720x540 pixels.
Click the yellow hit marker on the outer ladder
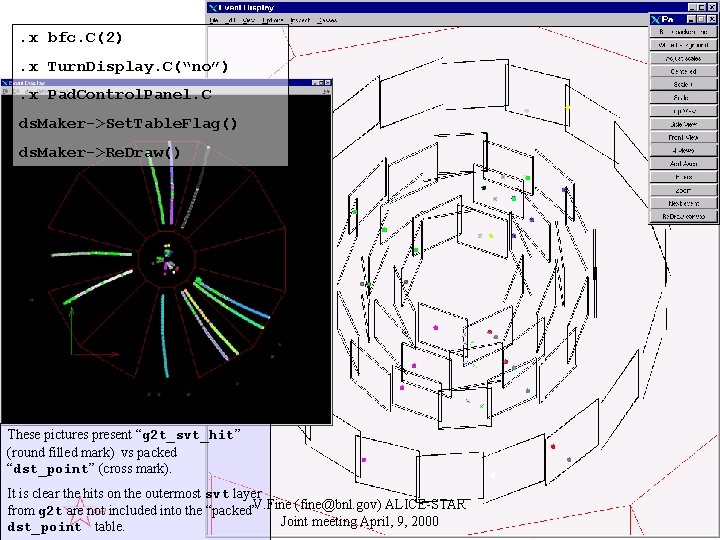[568, 108]
